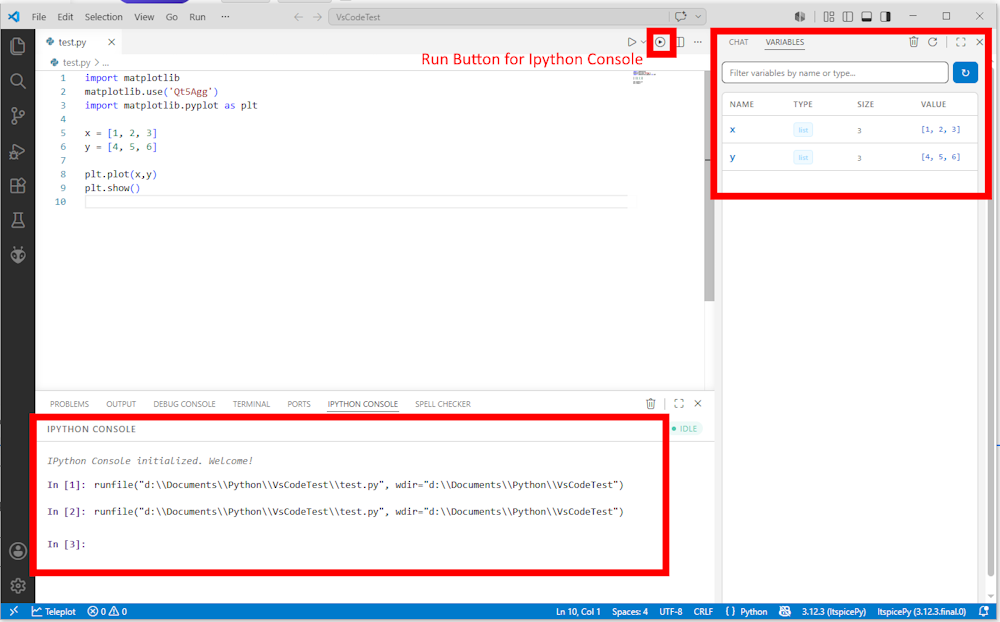Run file in IPython Console button

pos(661,42)
